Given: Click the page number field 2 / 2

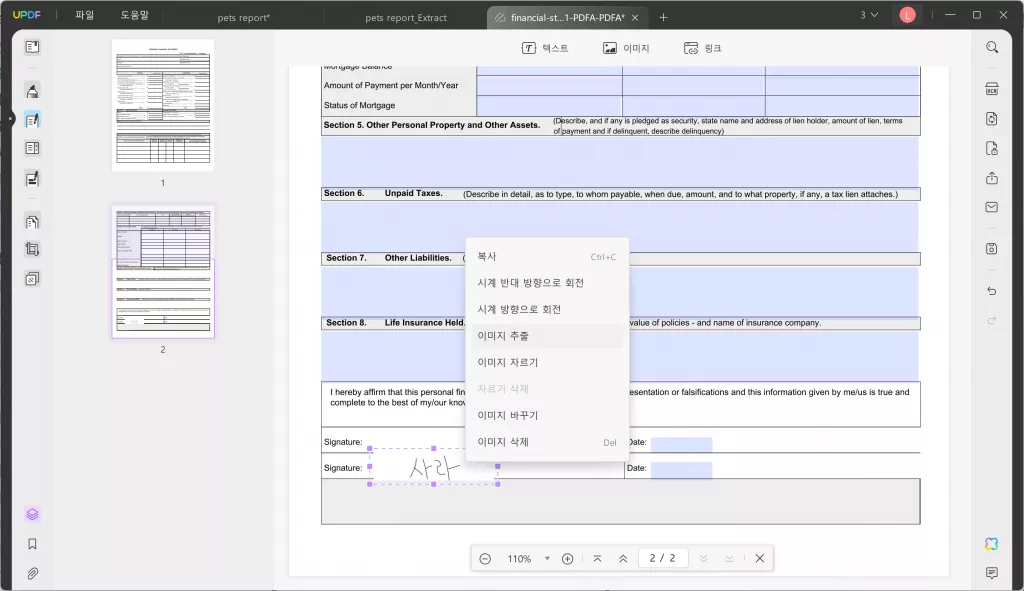Looking at the screenshot, I should [662, 558].
